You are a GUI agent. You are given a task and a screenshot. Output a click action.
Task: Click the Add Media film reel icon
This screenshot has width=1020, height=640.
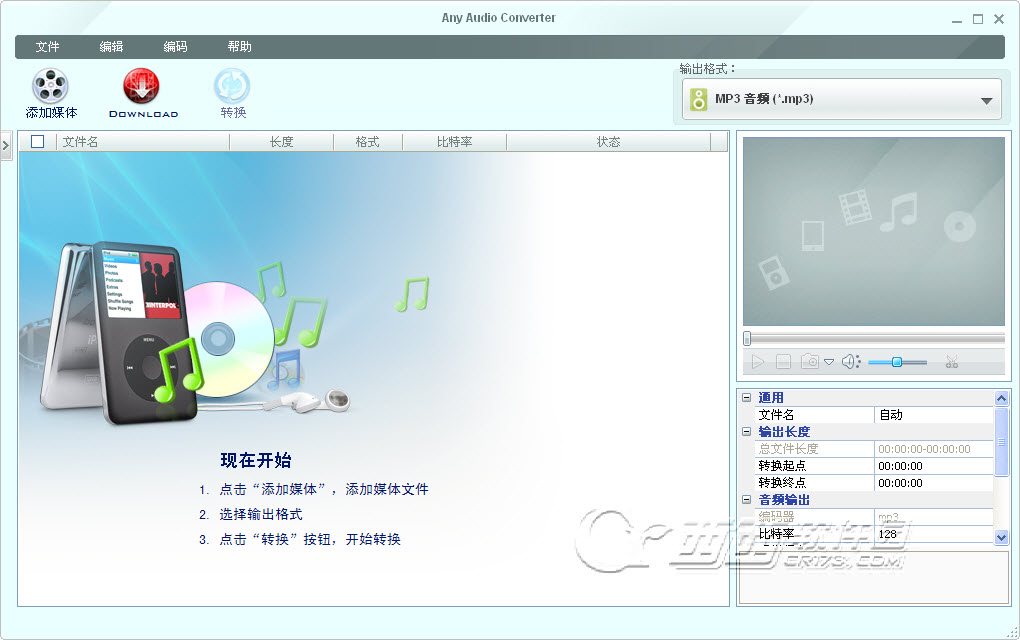tap(51, 86)
